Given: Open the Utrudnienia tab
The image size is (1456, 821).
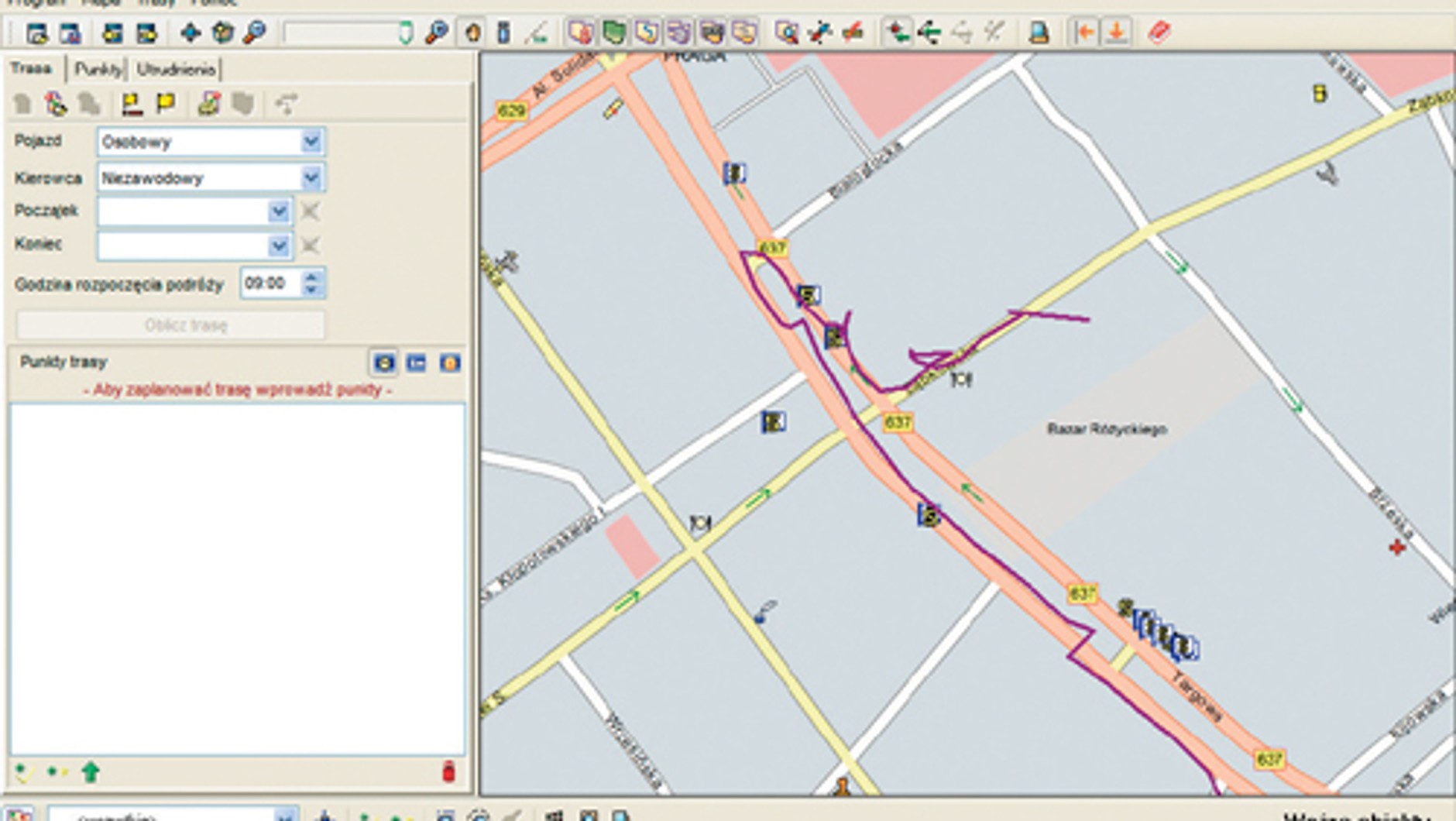Looking at the screenshot, I should [176, 70].
